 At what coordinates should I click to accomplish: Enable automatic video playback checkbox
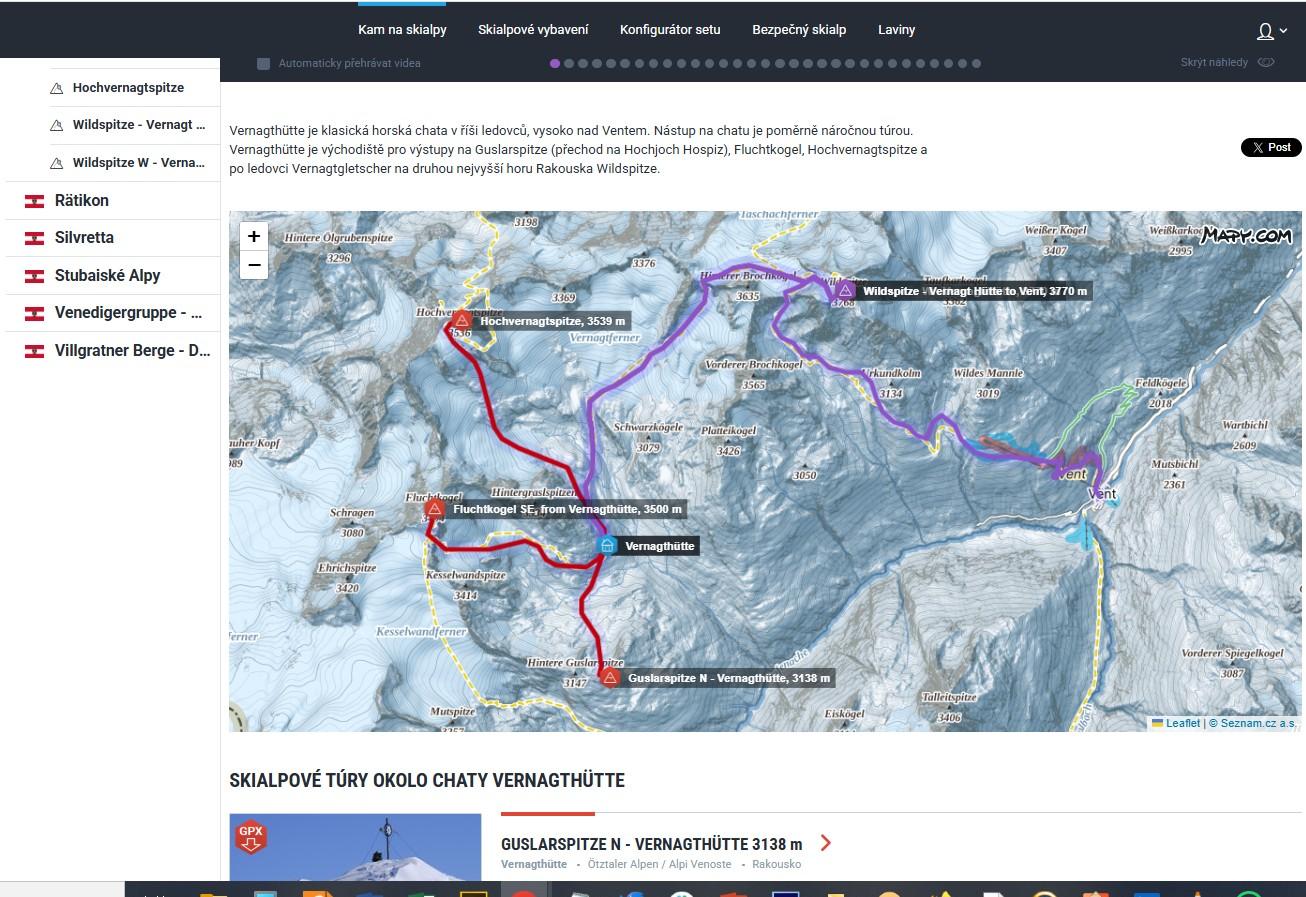tap(263, 63)
